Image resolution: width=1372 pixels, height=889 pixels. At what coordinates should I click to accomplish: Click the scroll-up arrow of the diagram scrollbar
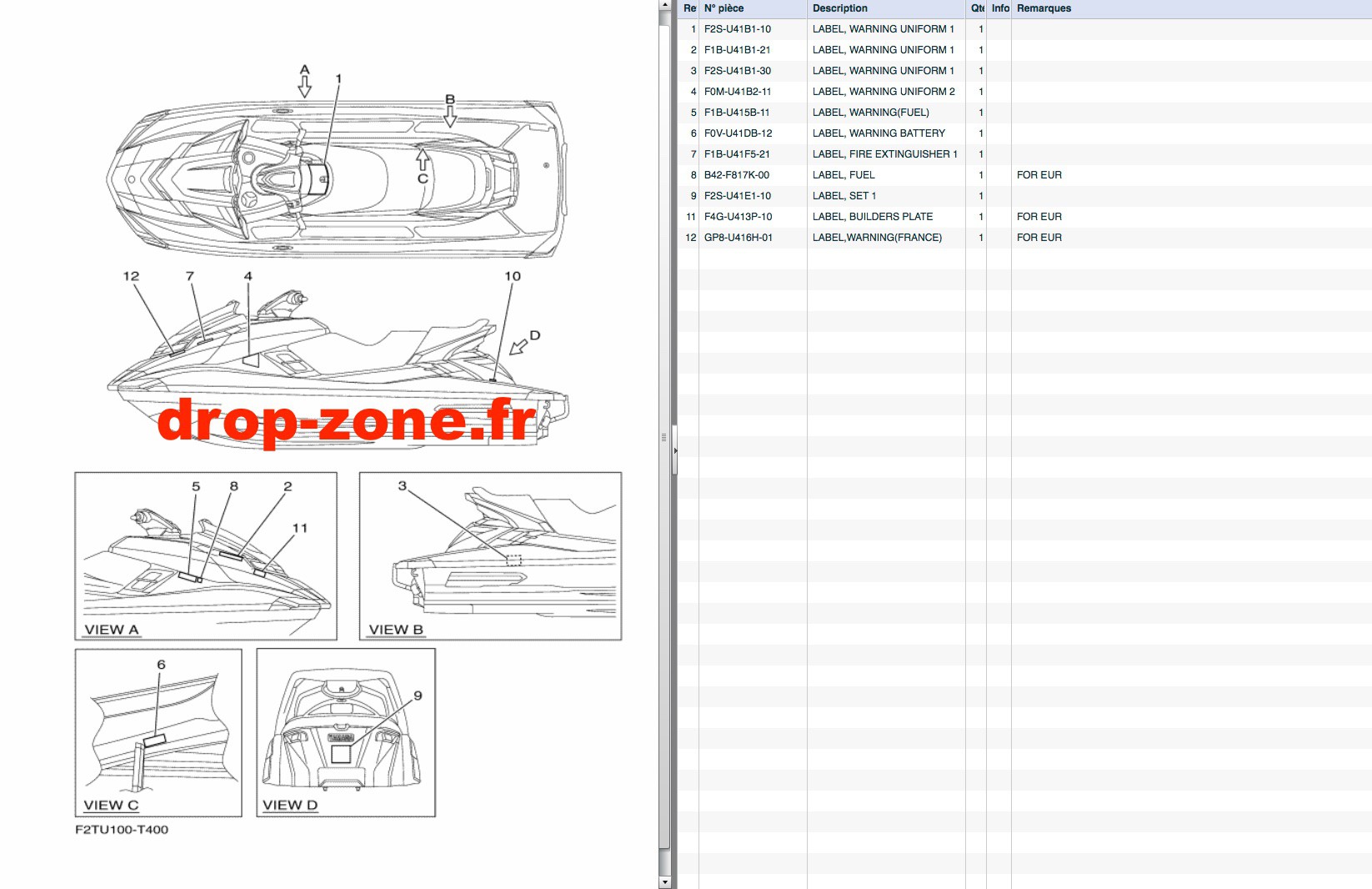click(664, 6)
